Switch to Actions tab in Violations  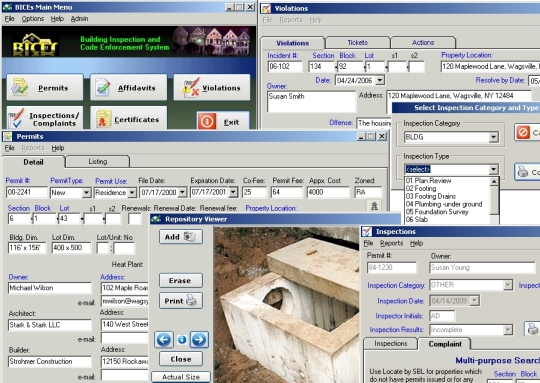coord(423,42)
